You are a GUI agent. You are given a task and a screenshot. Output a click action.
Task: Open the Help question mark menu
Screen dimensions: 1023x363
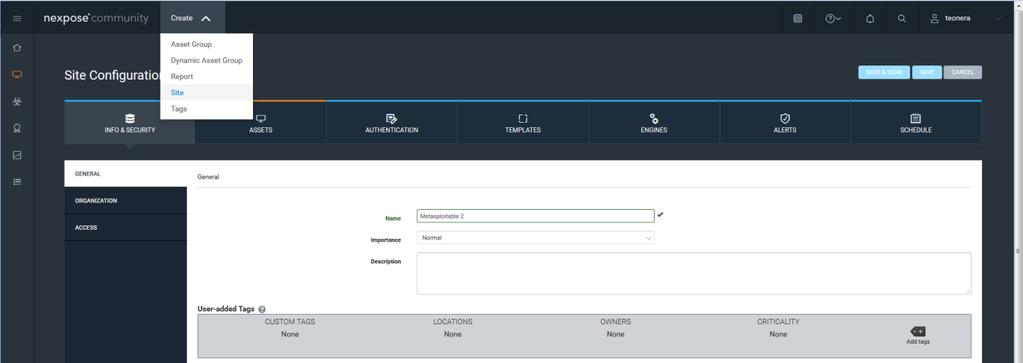(x=832, y=18)
